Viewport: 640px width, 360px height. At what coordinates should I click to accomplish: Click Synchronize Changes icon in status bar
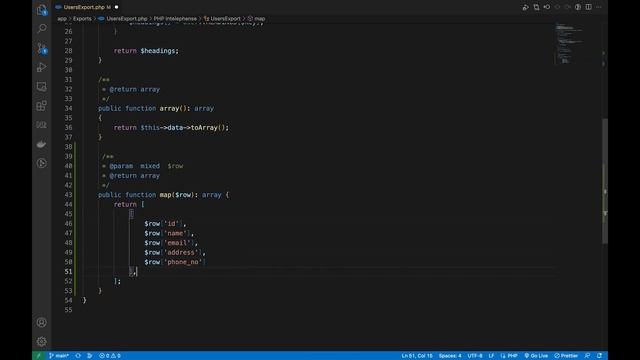[78, 356]
